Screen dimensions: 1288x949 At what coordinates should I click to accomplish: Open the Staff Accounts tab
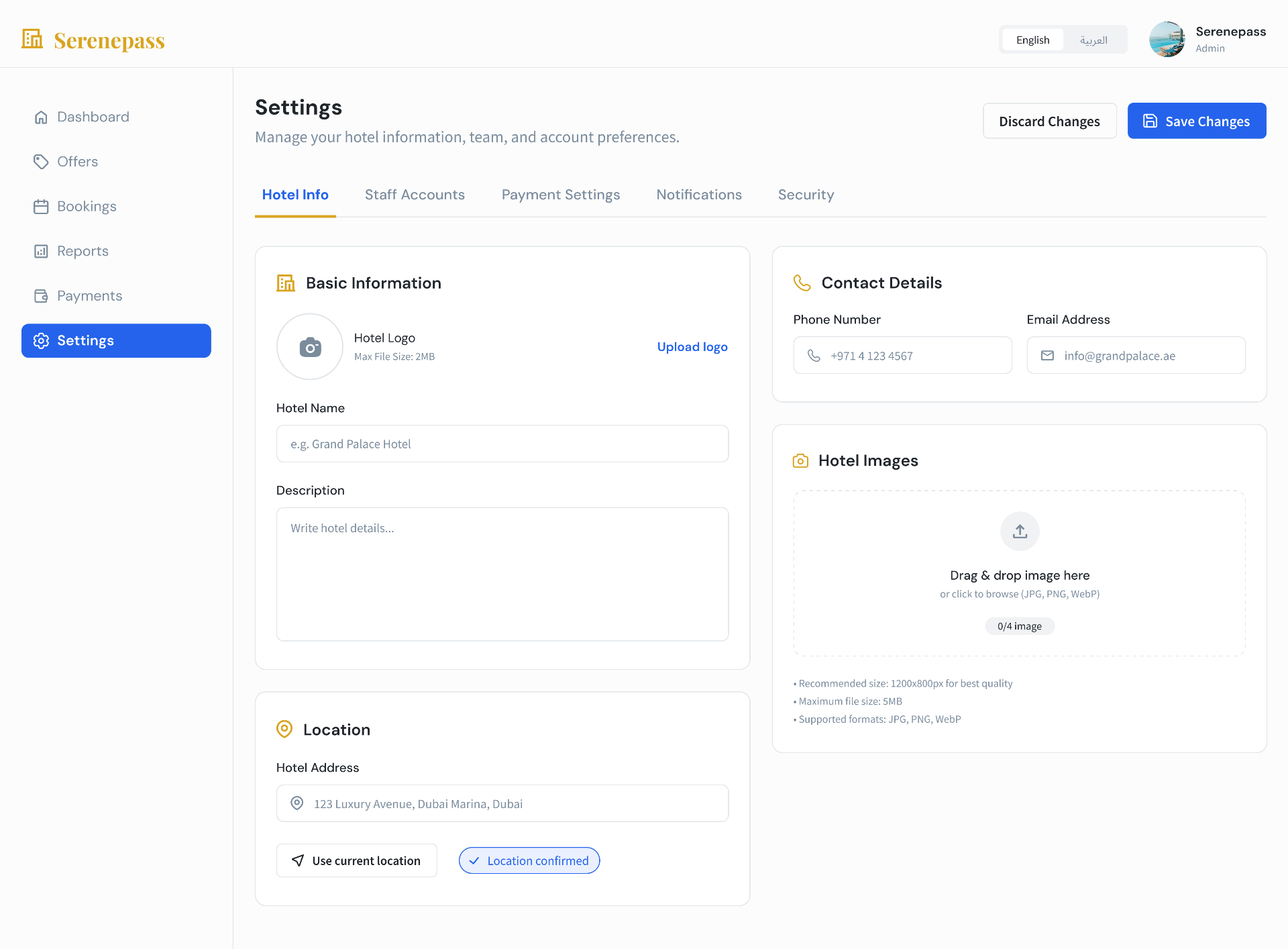tap(415, 195)
